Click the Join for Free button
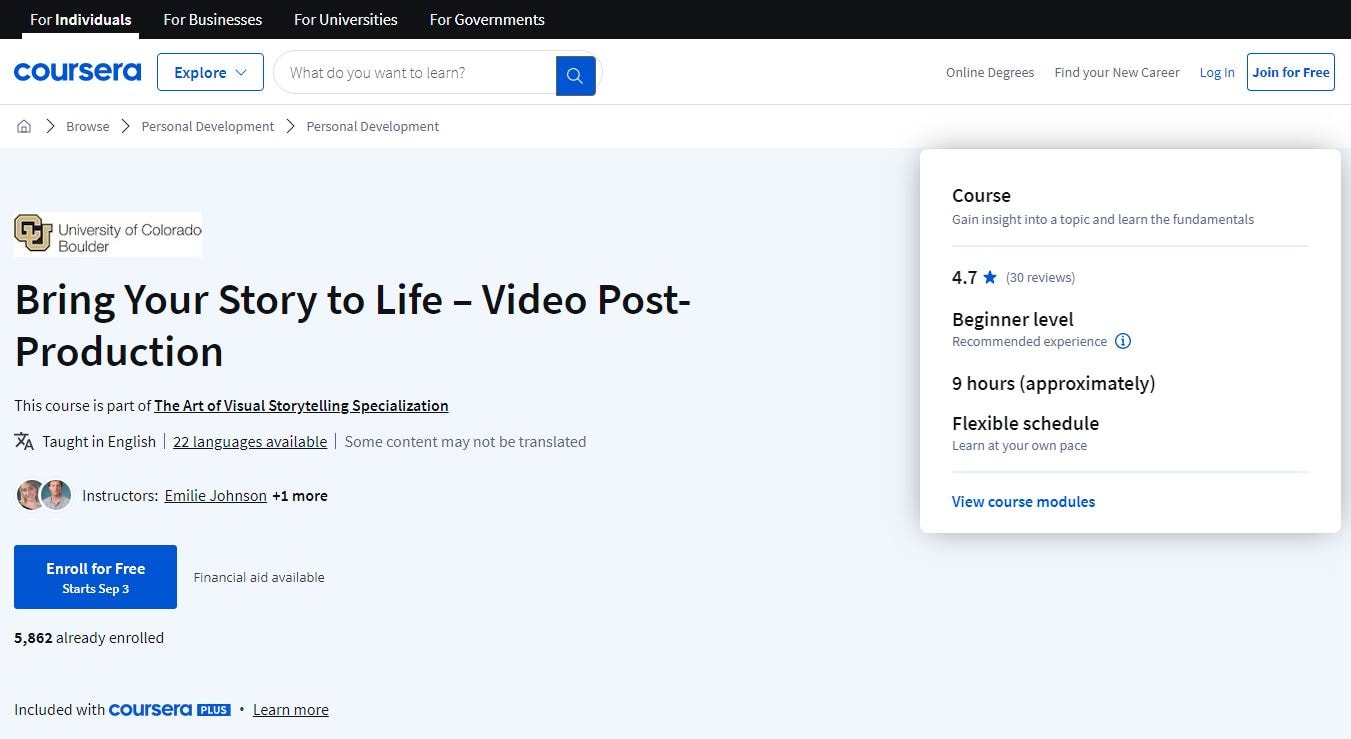The height and width of the screenshot is (739, 1351). pos(1290,72)
